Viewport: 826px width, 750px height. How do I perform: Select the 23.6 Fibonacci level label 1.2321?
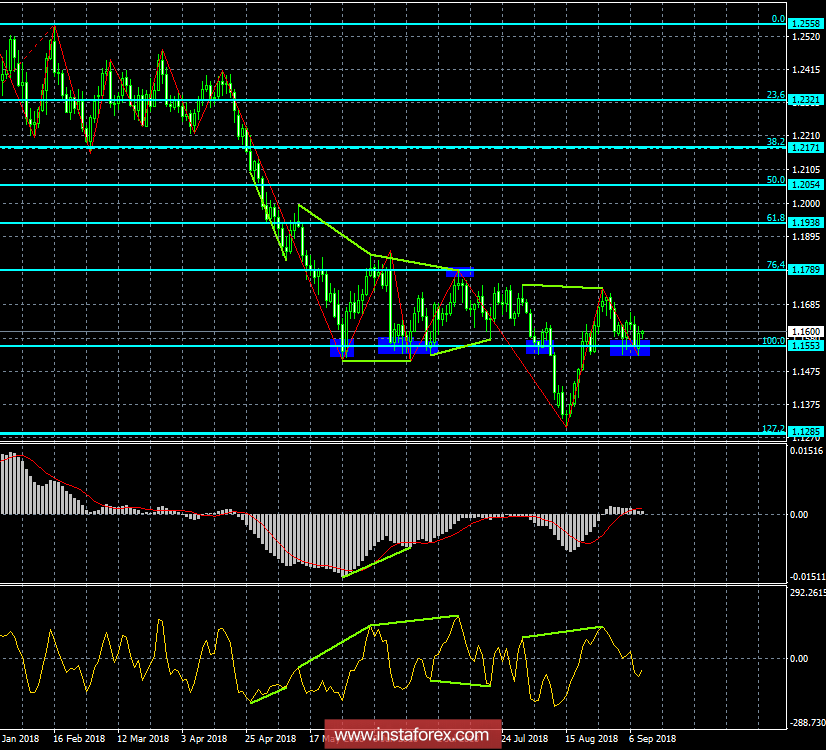[x=806, y=100]
